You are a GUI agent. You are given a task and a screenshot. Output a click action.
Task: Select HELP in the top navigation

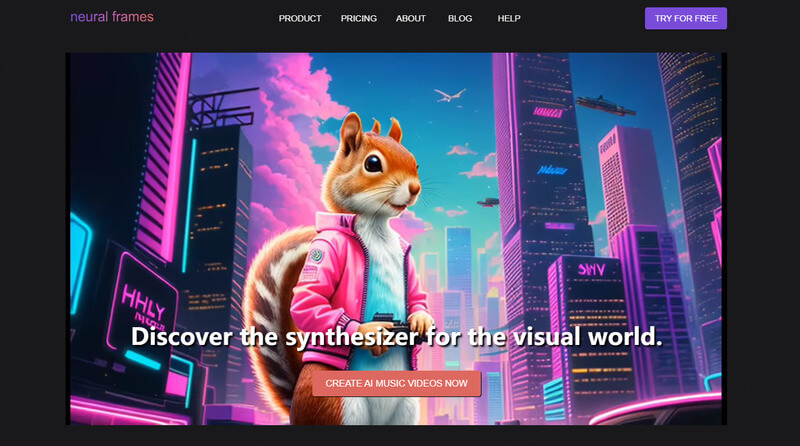click(x=509, y=19)
